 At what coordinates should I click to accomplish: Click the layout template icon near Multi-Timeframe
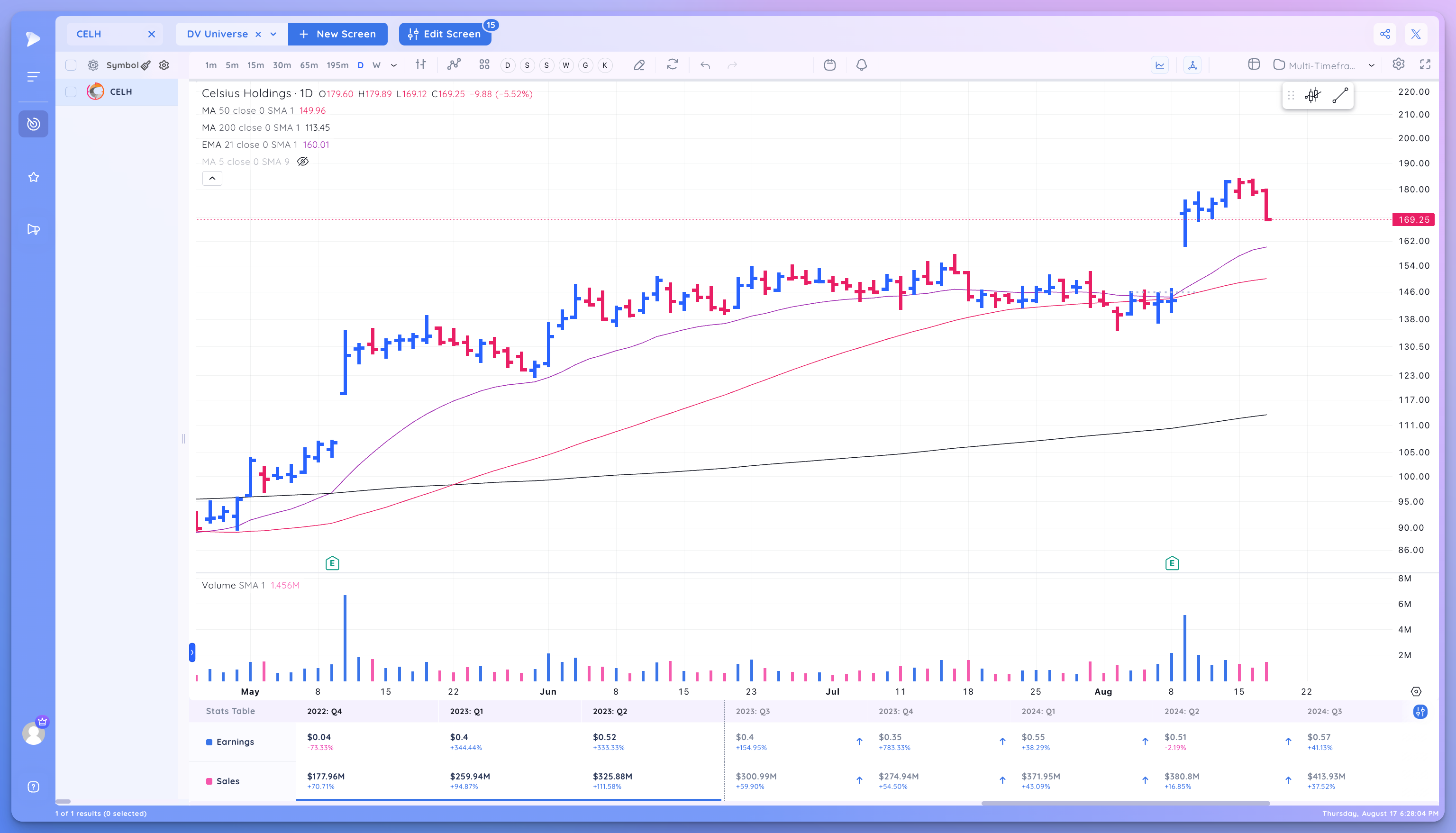pyautogui.click(x=1254, y=64)
